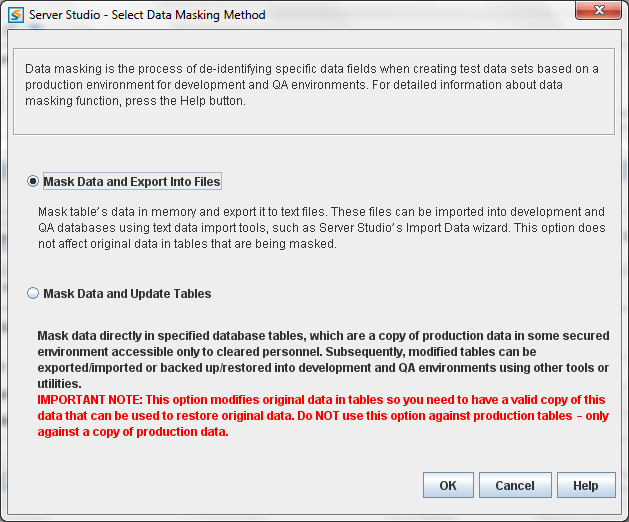
Task: Close the Select Data Masking Method dialog
Action: click(x=598, y=14)
